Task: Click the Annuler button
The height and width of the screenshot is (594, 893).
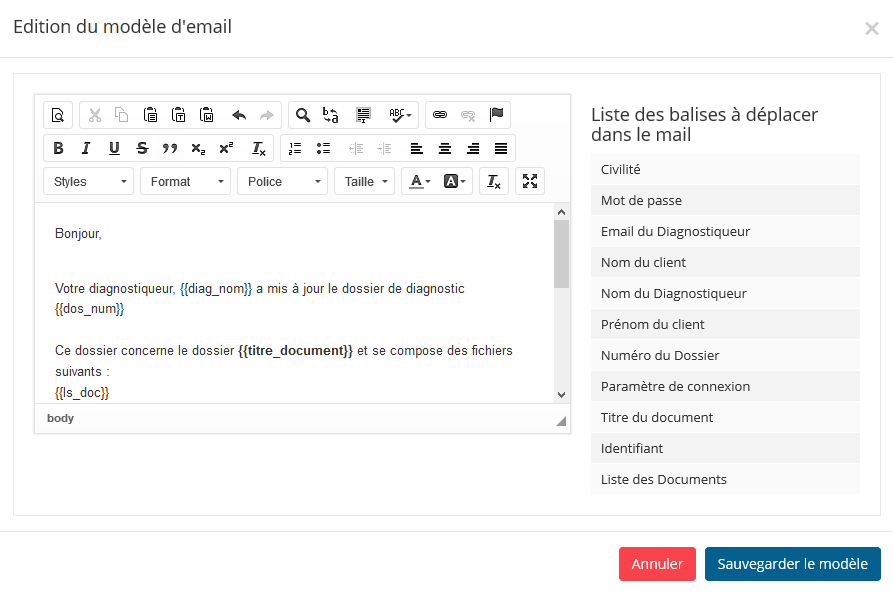Action: click(x=657, y=564)
